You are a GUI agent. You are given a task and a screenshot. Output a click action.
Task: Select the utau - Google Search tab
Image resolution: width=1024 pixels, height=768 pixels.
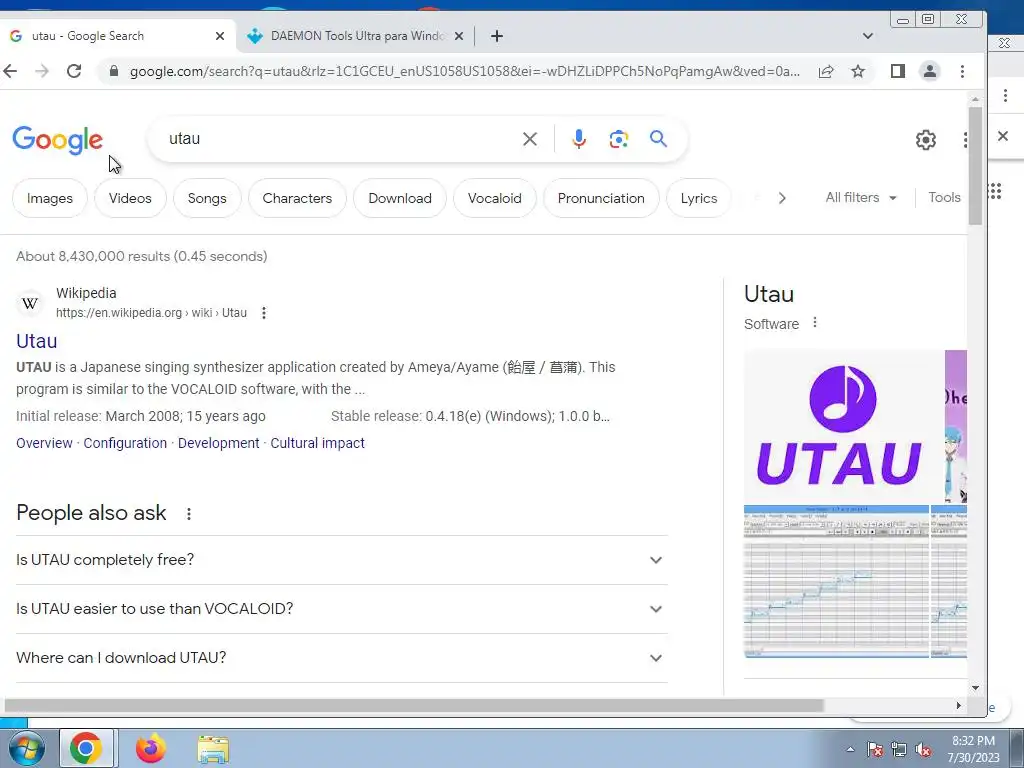click(116, 36)
